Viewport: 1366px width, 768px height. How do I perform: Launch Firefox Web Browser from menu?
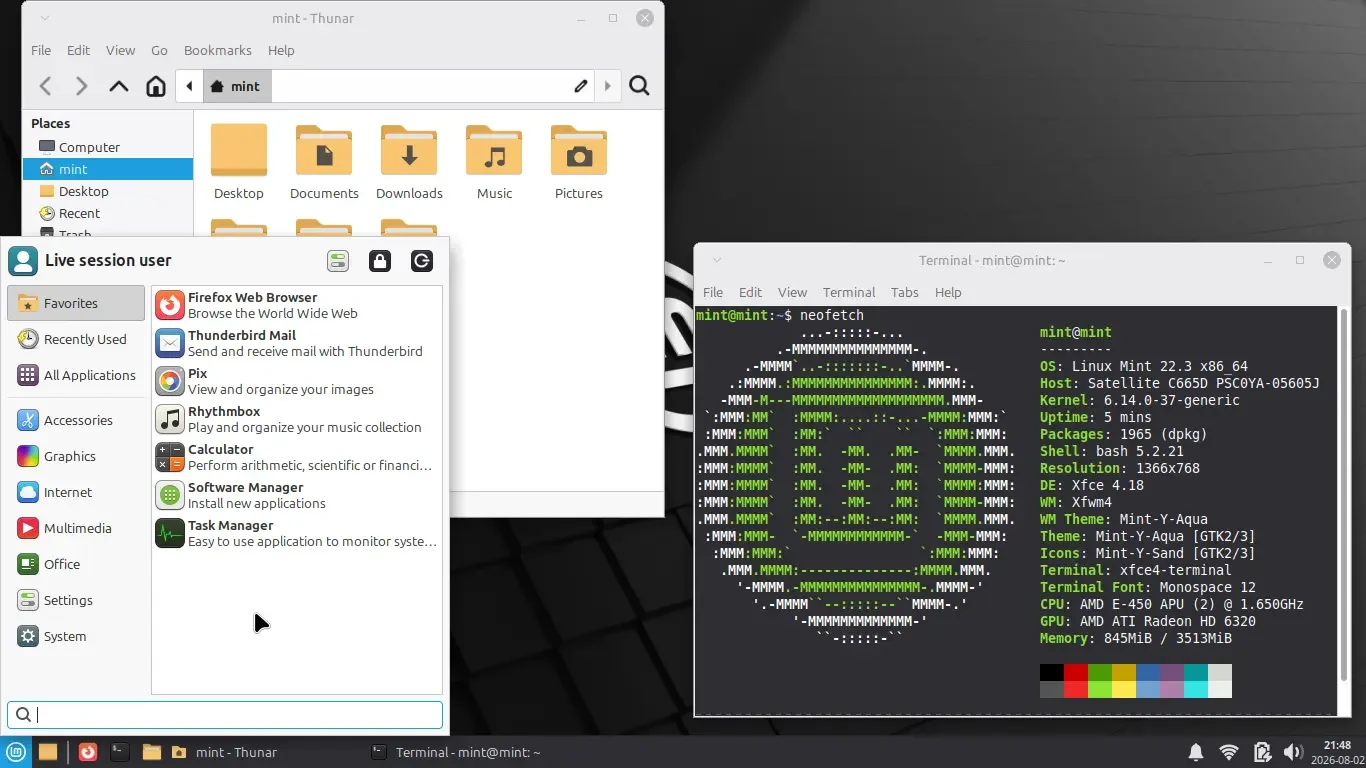[x=297, y=305]
